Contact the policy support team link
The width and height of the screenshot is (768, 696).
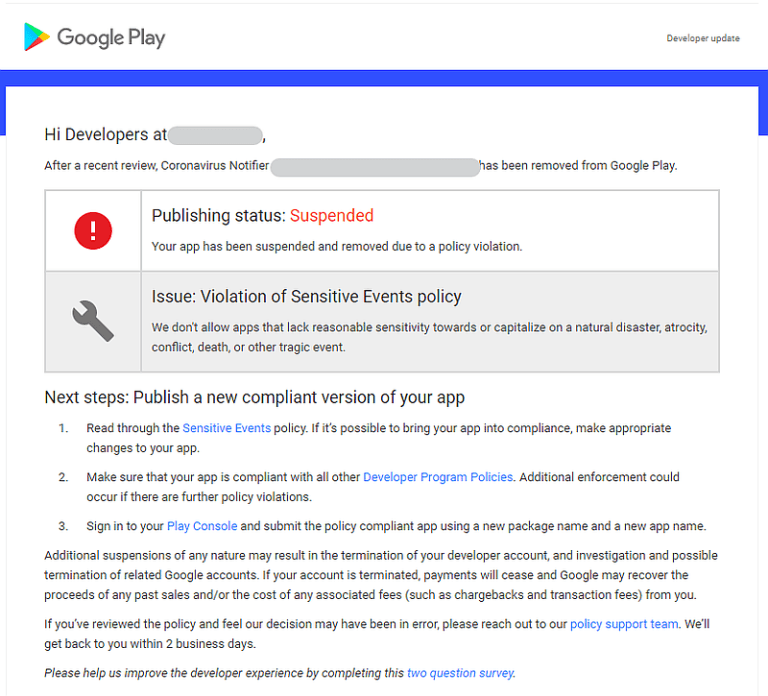click(624, 624)
